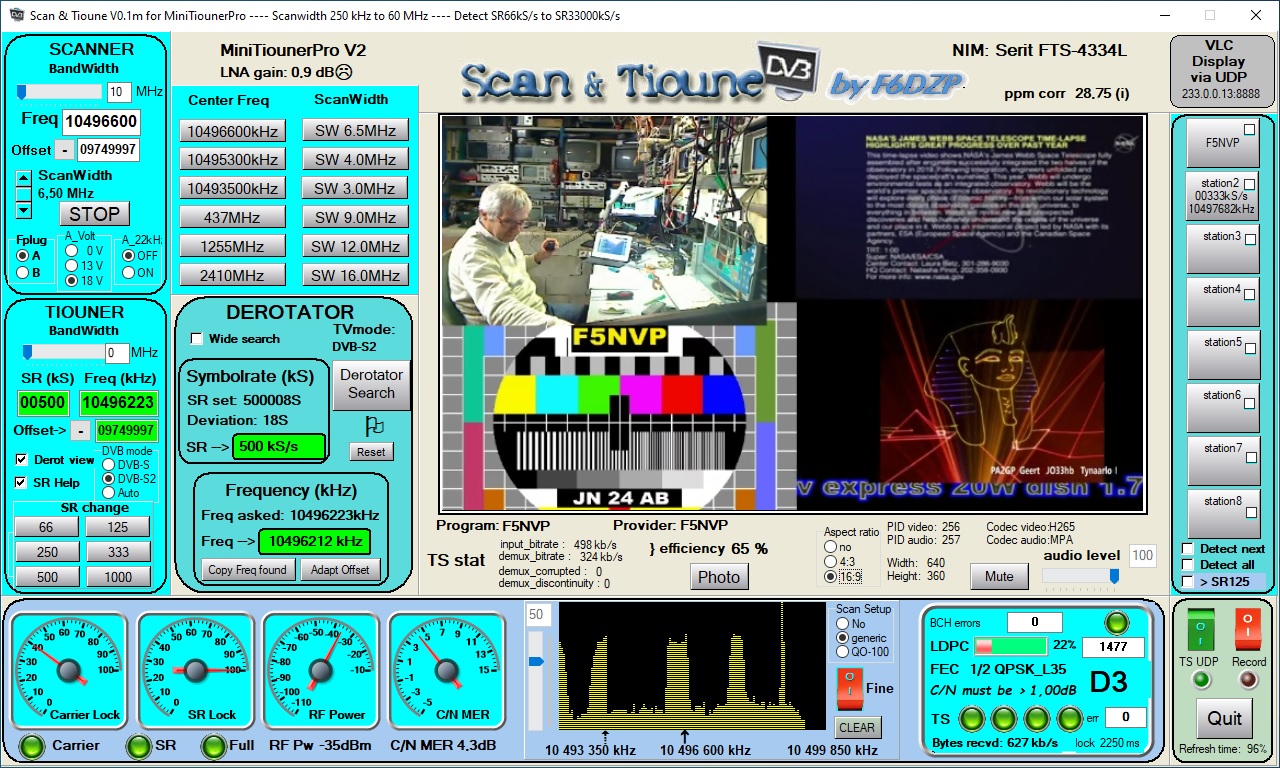Mute the audio
Image resolution: width=1280 pixels, height=768 pixels.
pyautogui.click(x=999, y=576)
